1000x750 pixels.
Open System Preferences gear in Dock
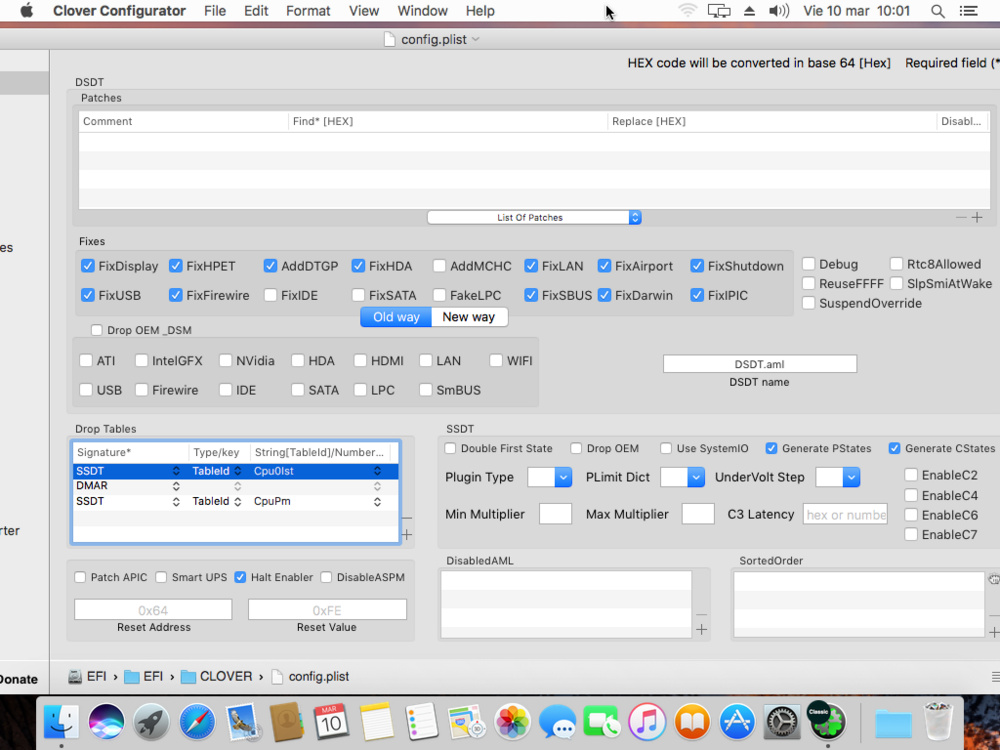click(x=782, y=722)
